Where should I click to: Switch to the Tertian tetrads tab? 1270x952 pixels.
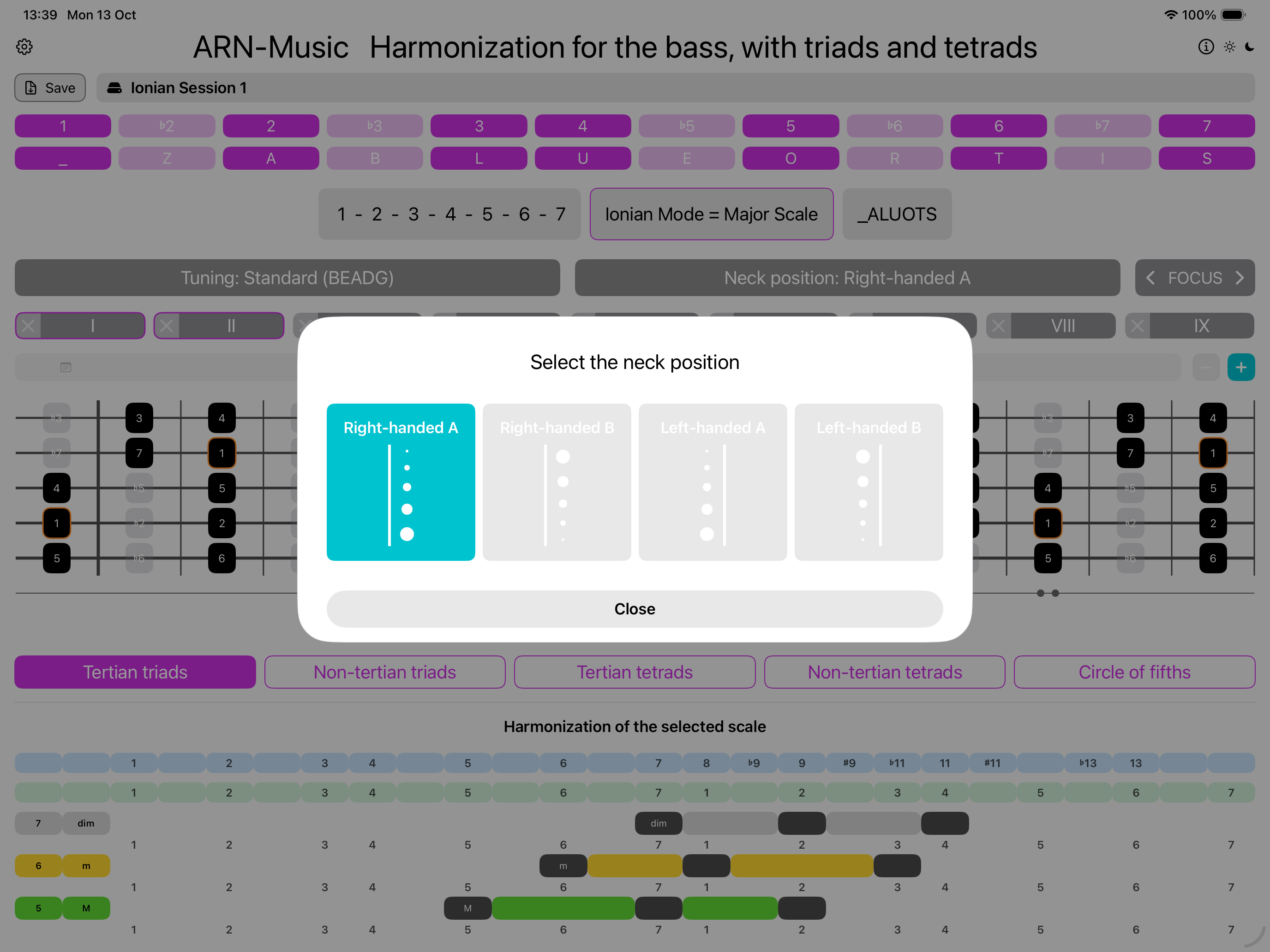(635, 672)
